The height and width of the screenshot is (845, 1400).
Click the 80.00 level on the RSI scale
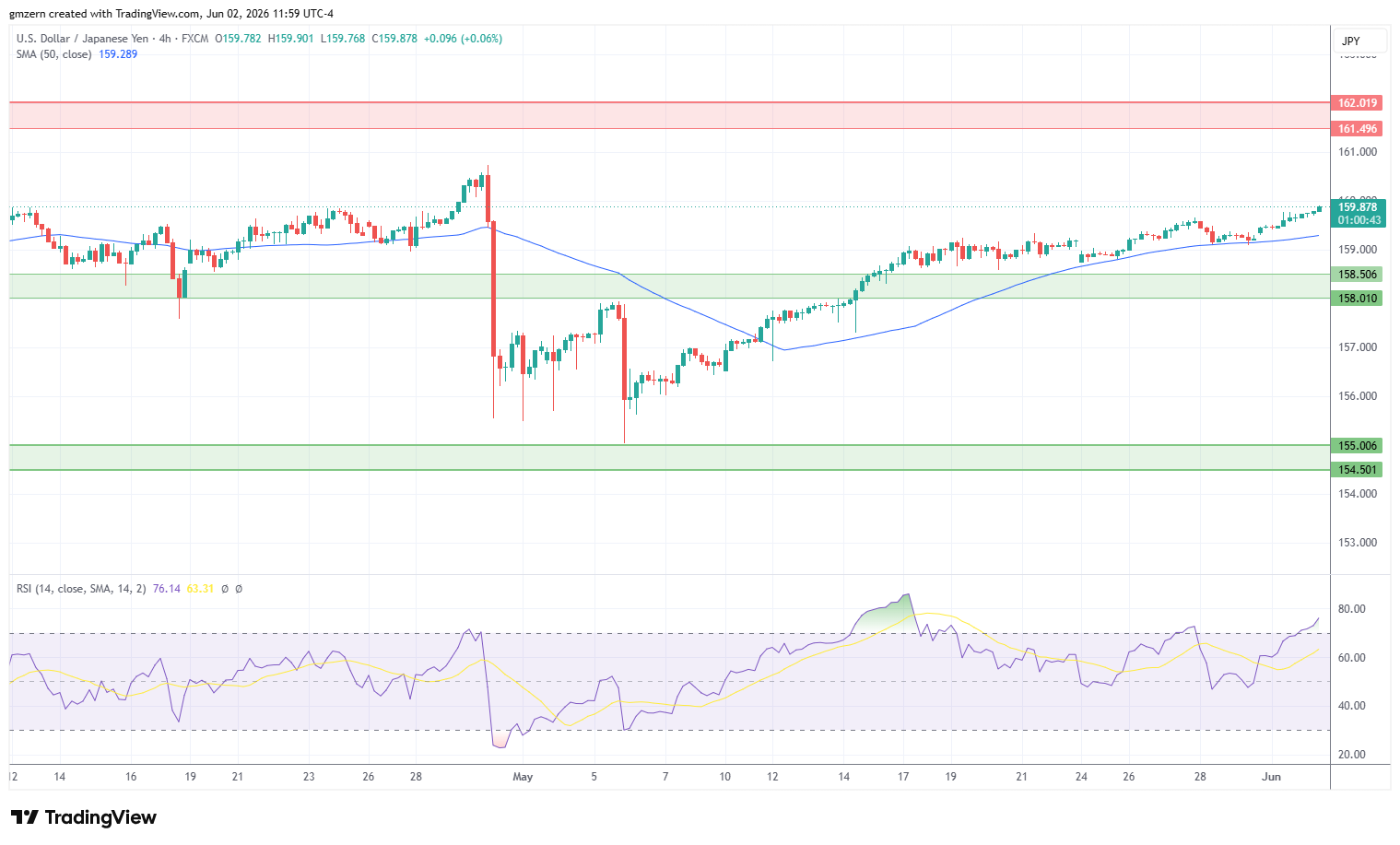(1351, 609)
